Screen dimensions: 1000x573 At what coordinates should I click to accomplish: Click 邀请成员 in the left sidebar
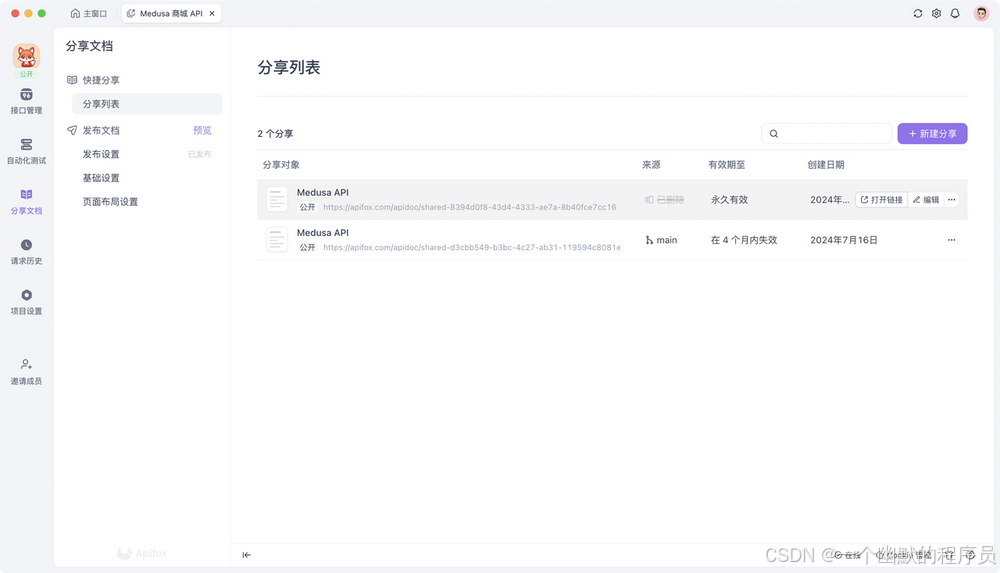point(26,372)
